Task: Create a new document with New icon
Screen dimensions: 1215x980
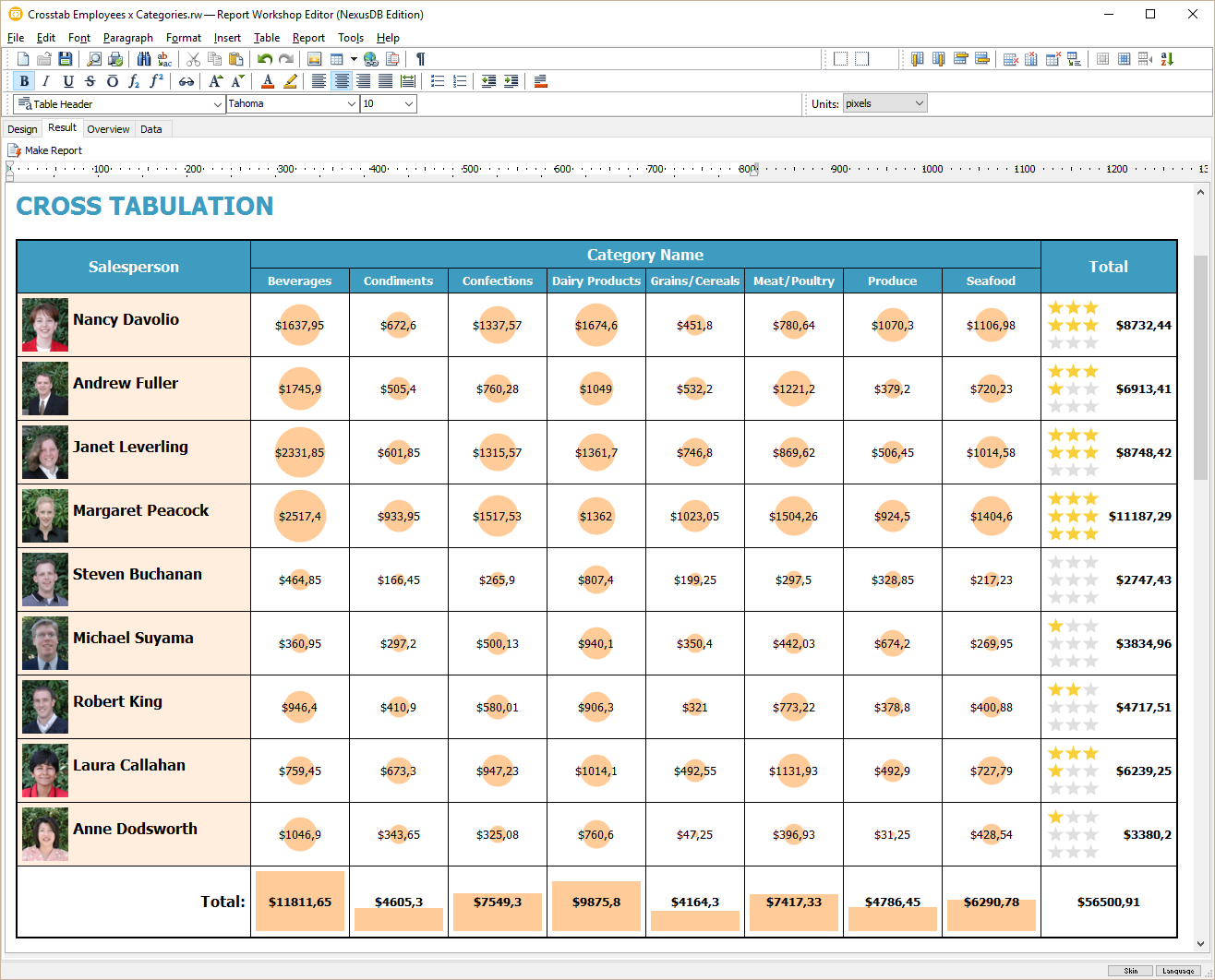Action: 23,59
